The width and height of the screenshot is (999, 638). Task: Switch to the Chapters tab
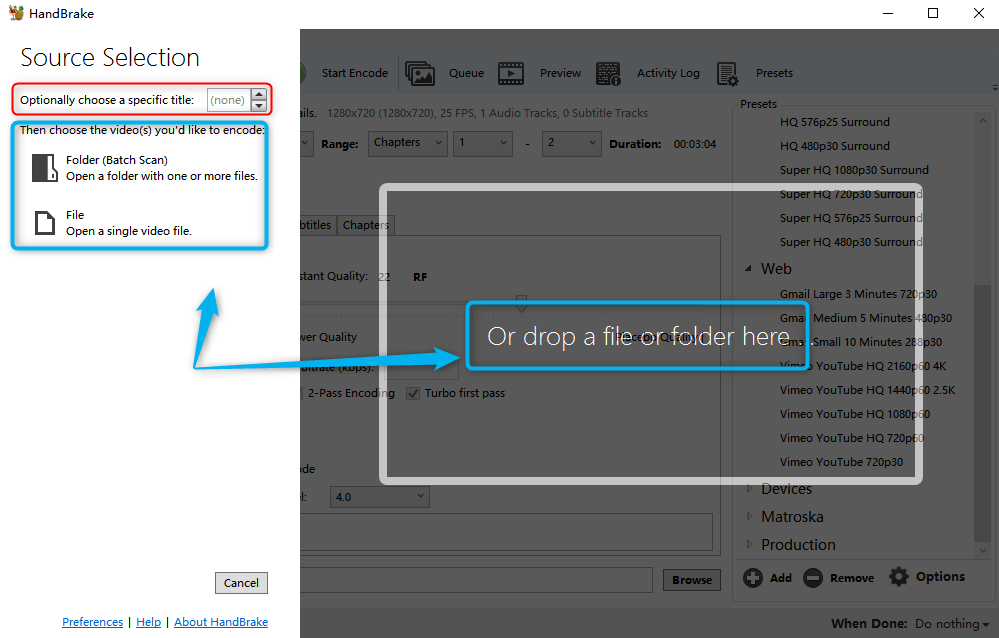point(366,225)
